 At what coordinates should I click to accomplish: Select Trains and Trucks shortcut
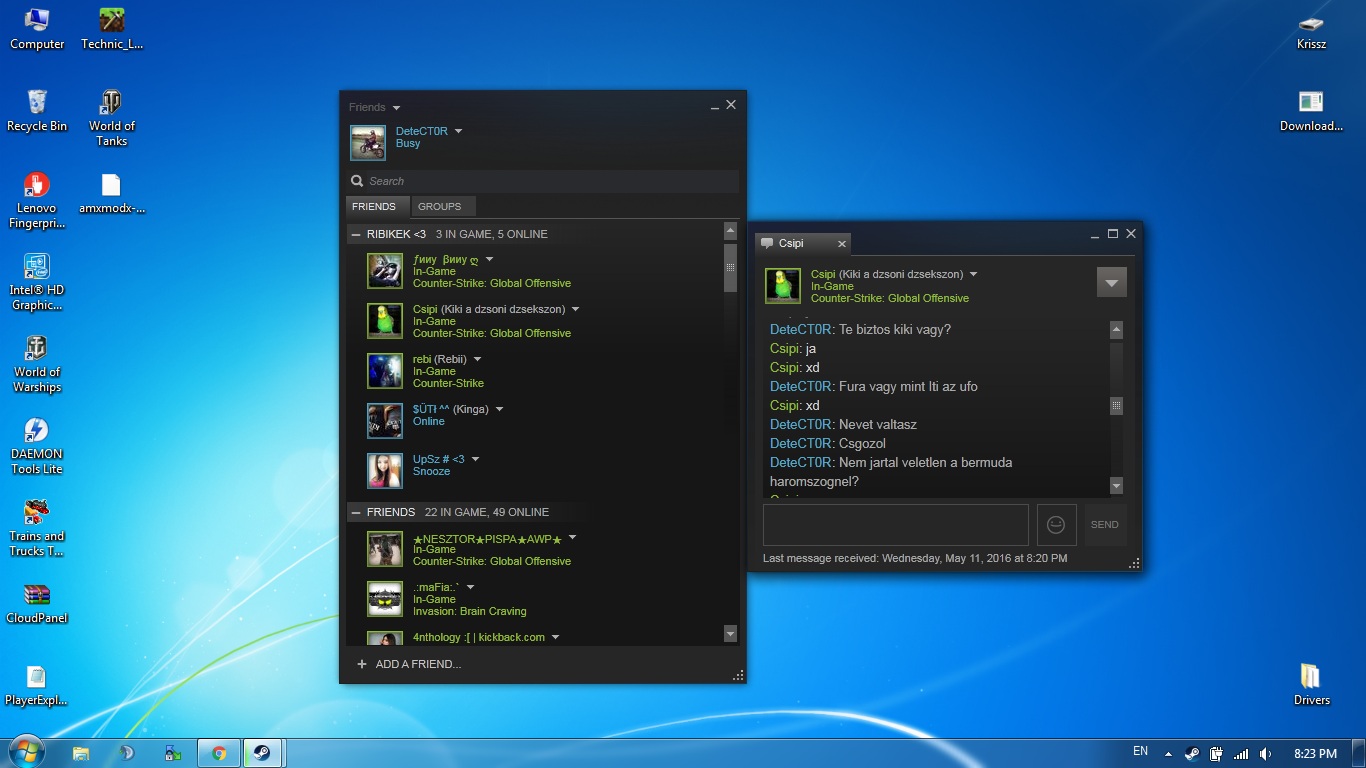coord(37,528)
